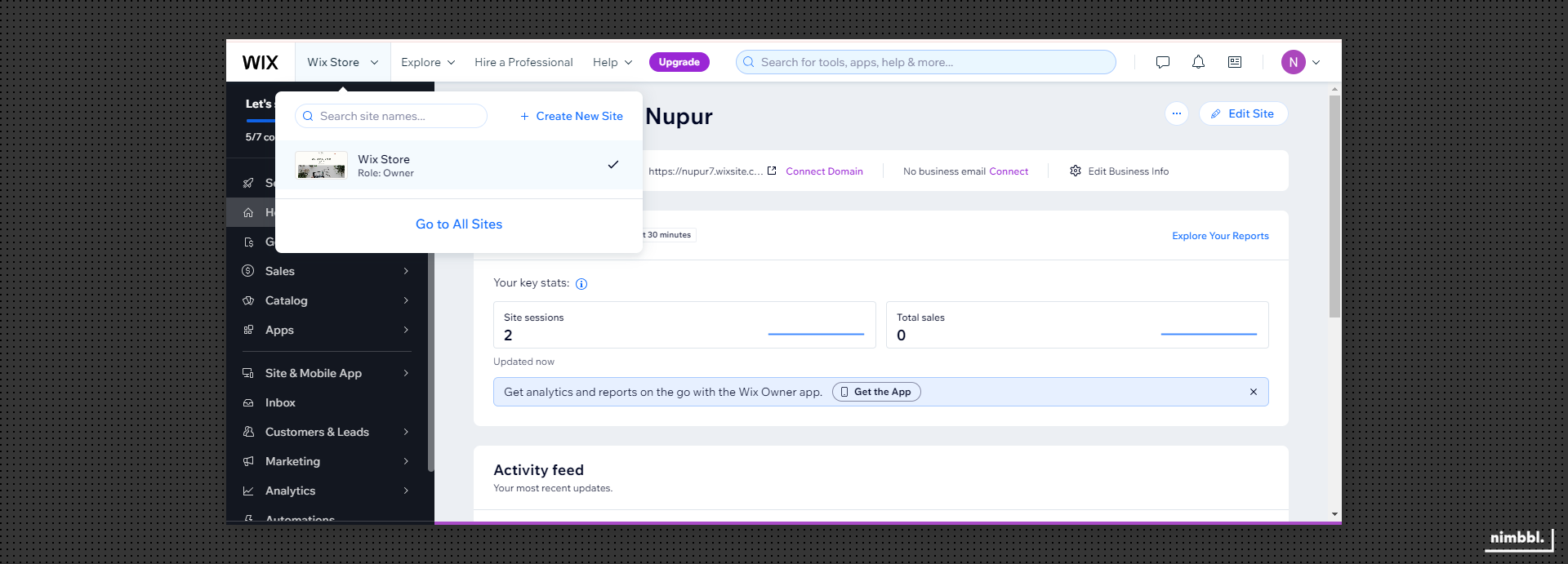
Task: Open the Explore dropdown menu
Action: 428,62
